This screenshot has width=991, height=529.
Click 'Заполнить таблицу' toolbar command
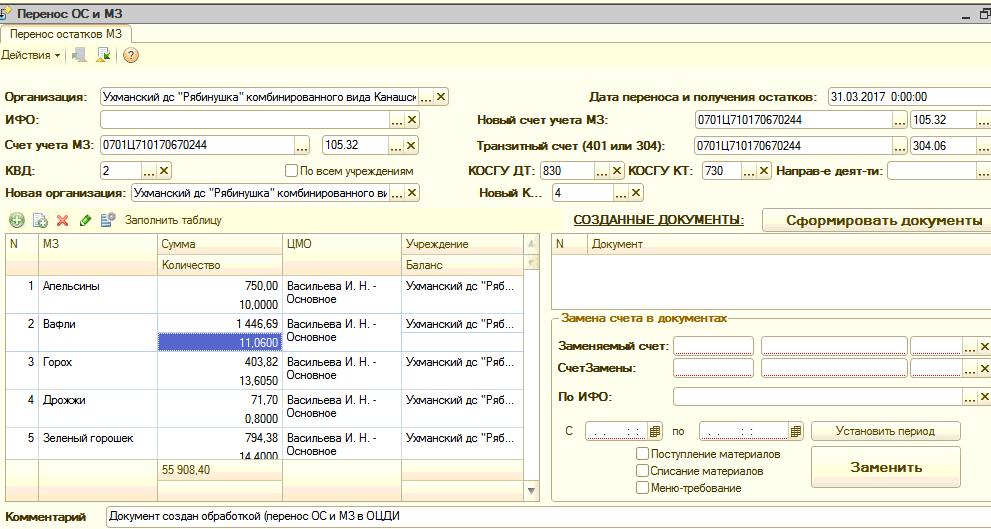coord(172,220)
